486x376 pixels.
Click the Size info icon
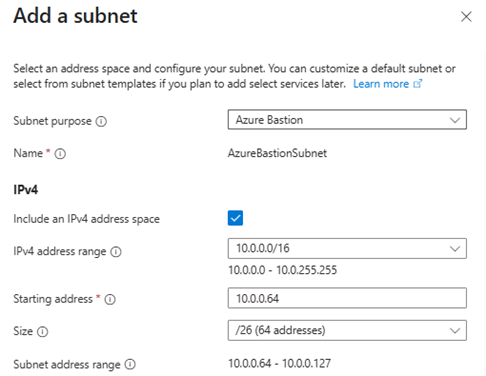tap(42, 332)
